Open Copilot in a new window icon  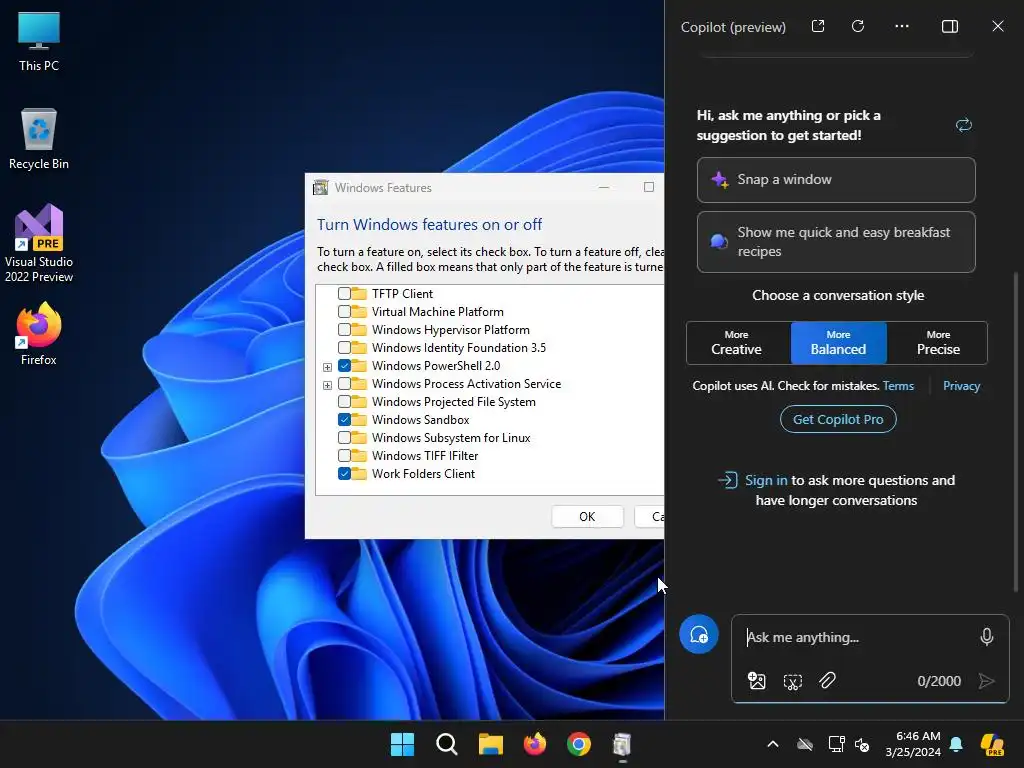(818, 26)
